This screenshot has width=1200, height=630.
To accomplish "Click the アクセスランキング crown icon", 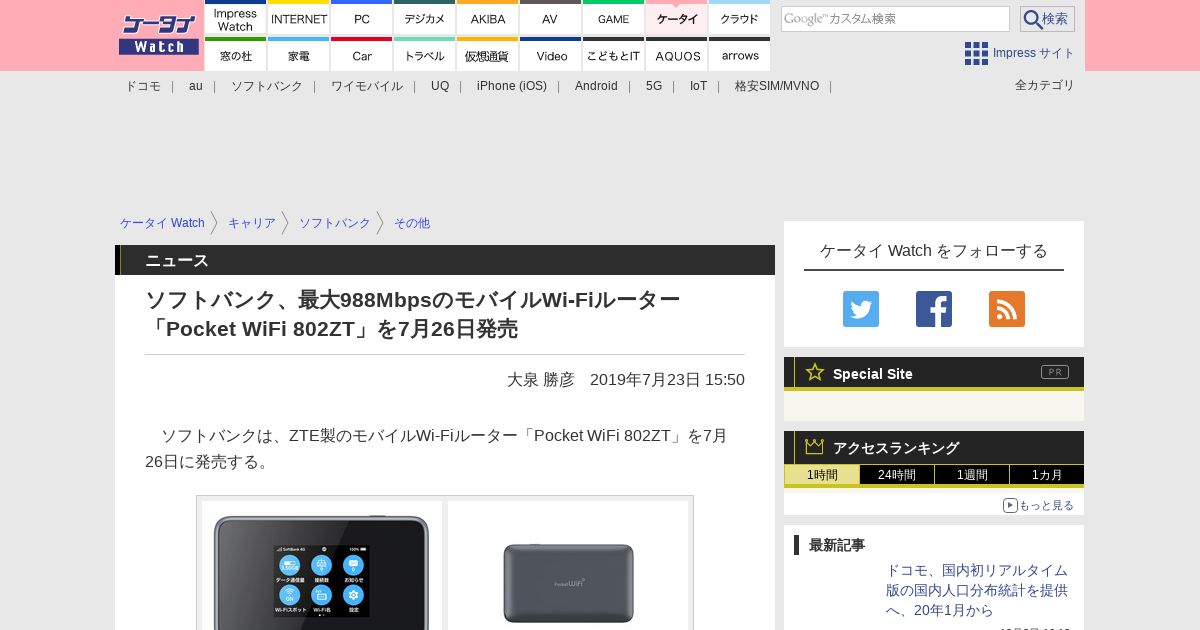I will tap(815, 447).
